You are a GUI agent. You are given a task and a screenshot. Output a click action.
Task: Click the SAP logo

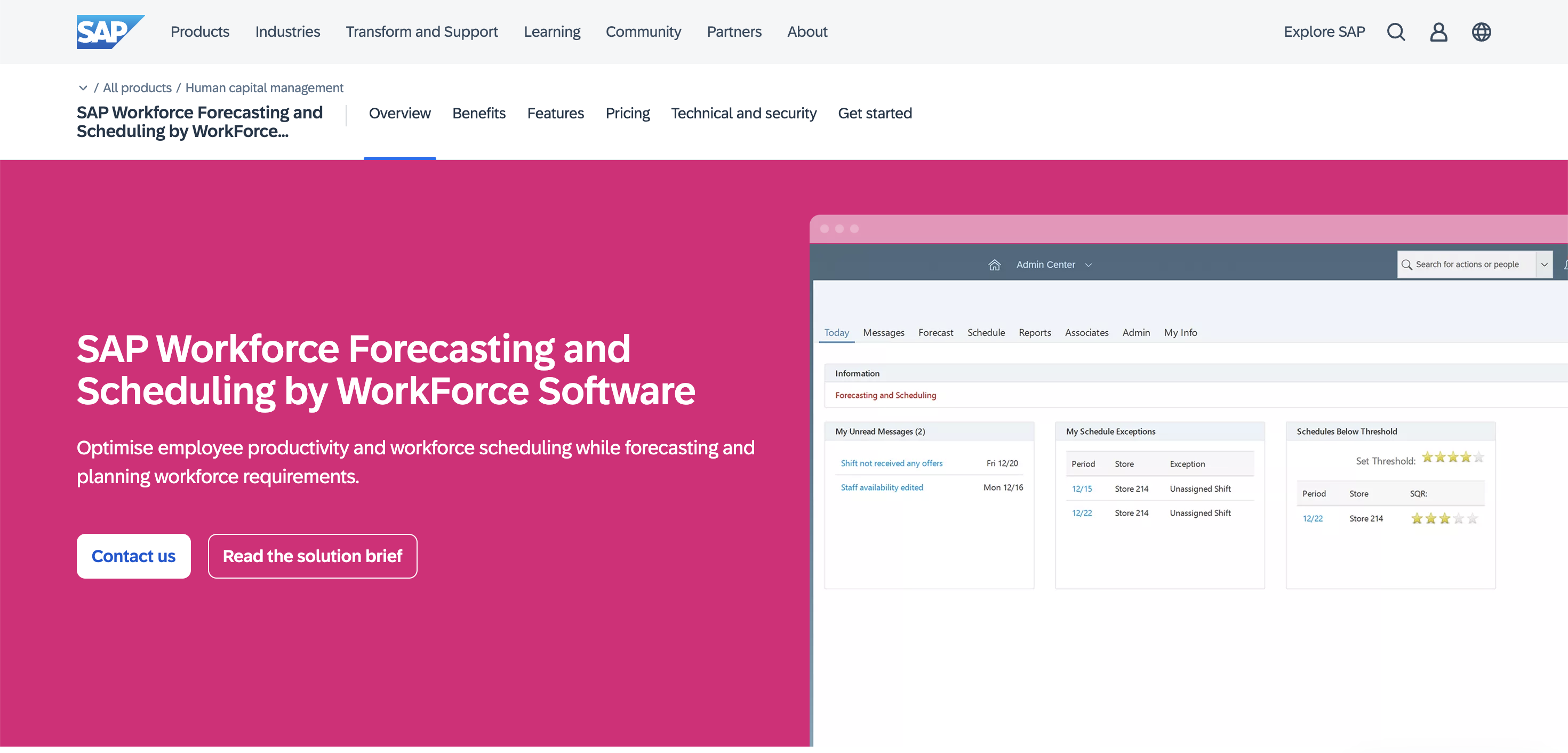pos(110,31)
